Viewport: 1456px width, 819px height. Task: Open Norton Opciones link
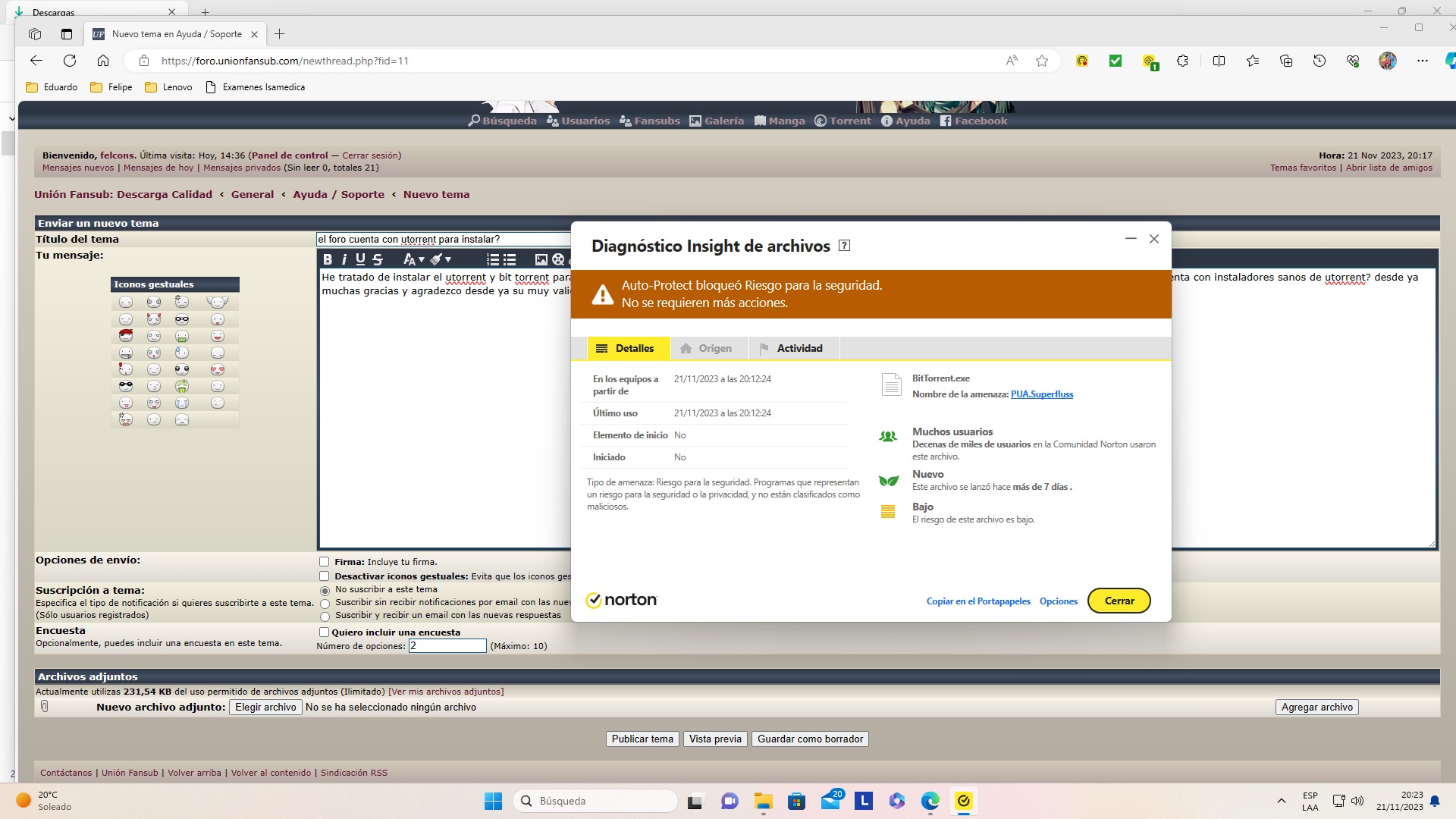(1059, 601)
